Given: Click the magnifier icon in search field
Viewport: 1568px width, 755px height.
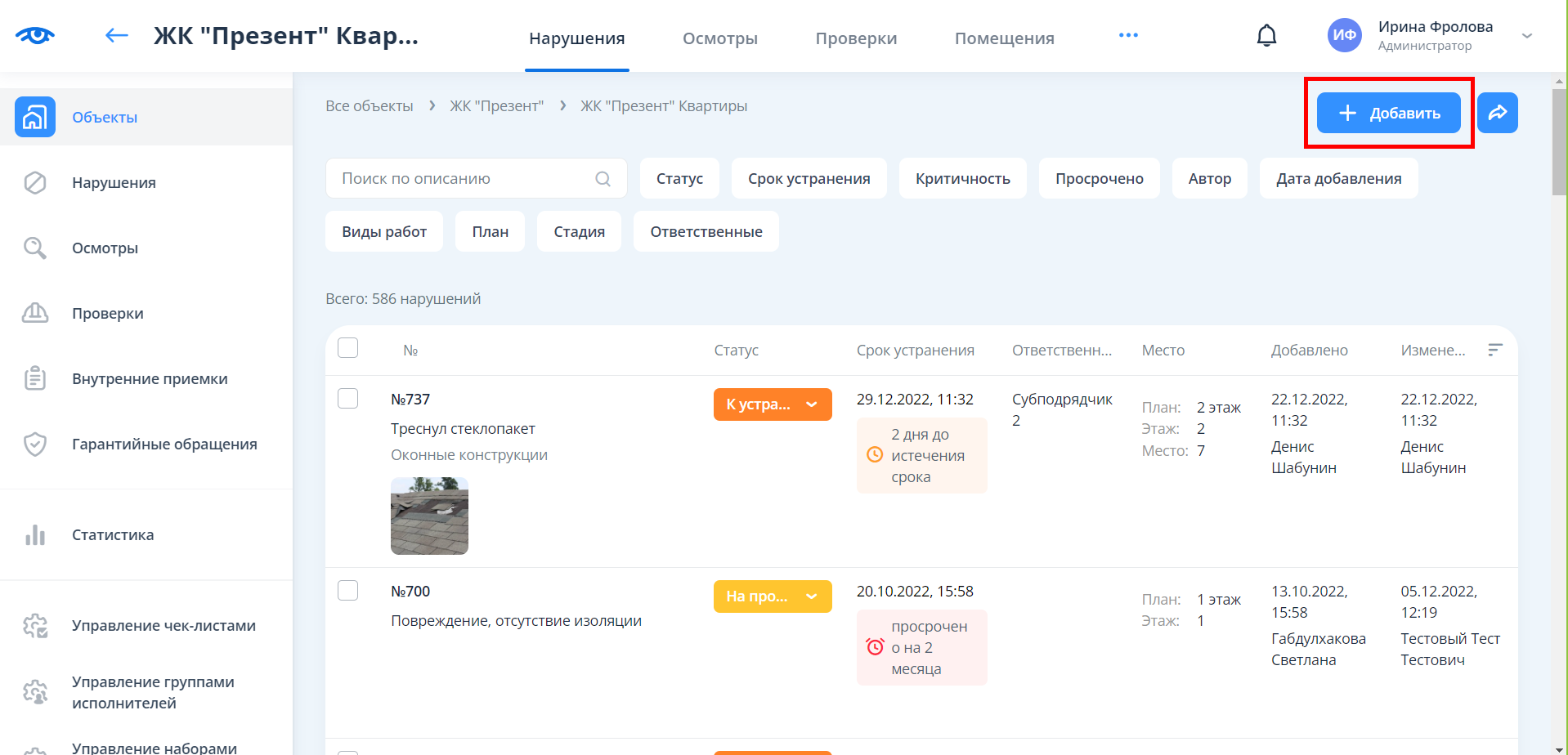Looking at the screenshot, I should pos(603,179).
